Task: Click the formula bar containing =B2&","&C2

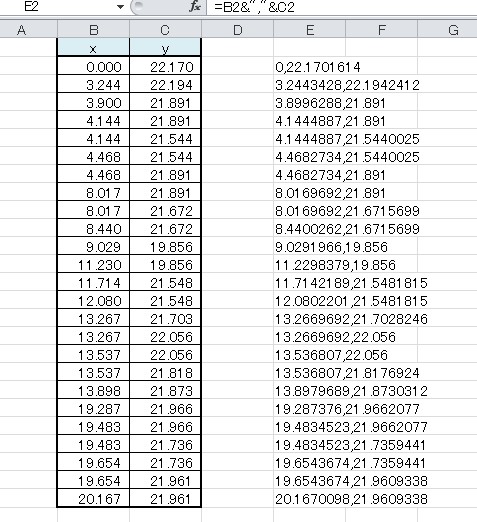Action: click(x=342, y=7)
